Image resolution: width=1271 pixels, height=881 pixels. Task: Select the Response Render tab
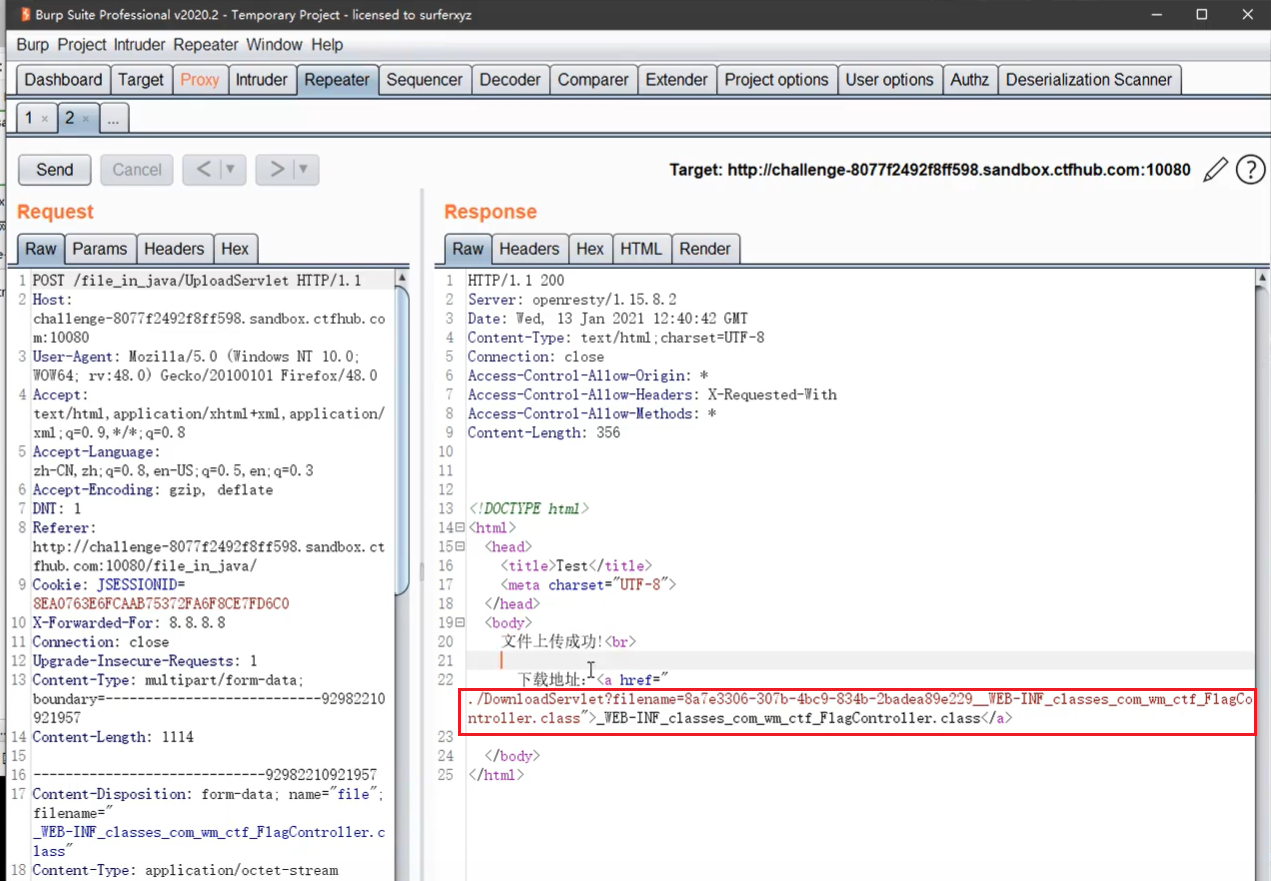pos(705,249)
